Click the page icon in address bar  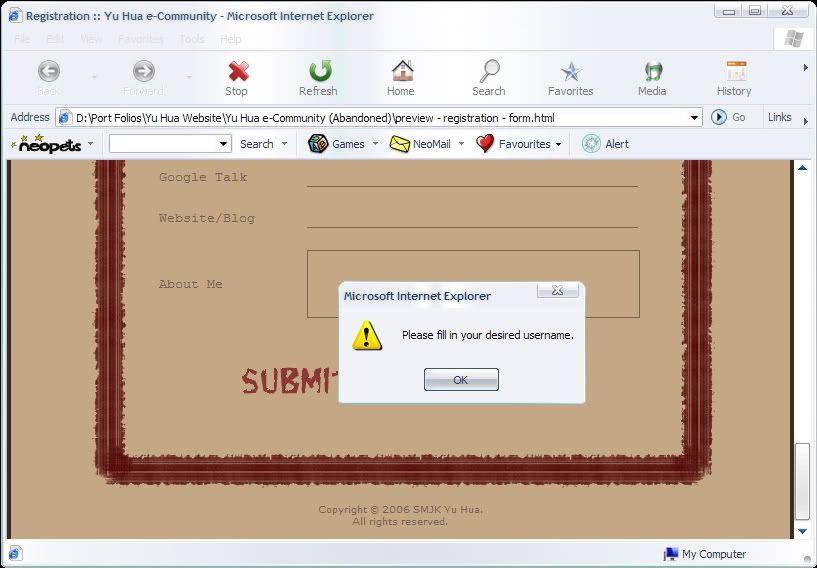[65, 118]
